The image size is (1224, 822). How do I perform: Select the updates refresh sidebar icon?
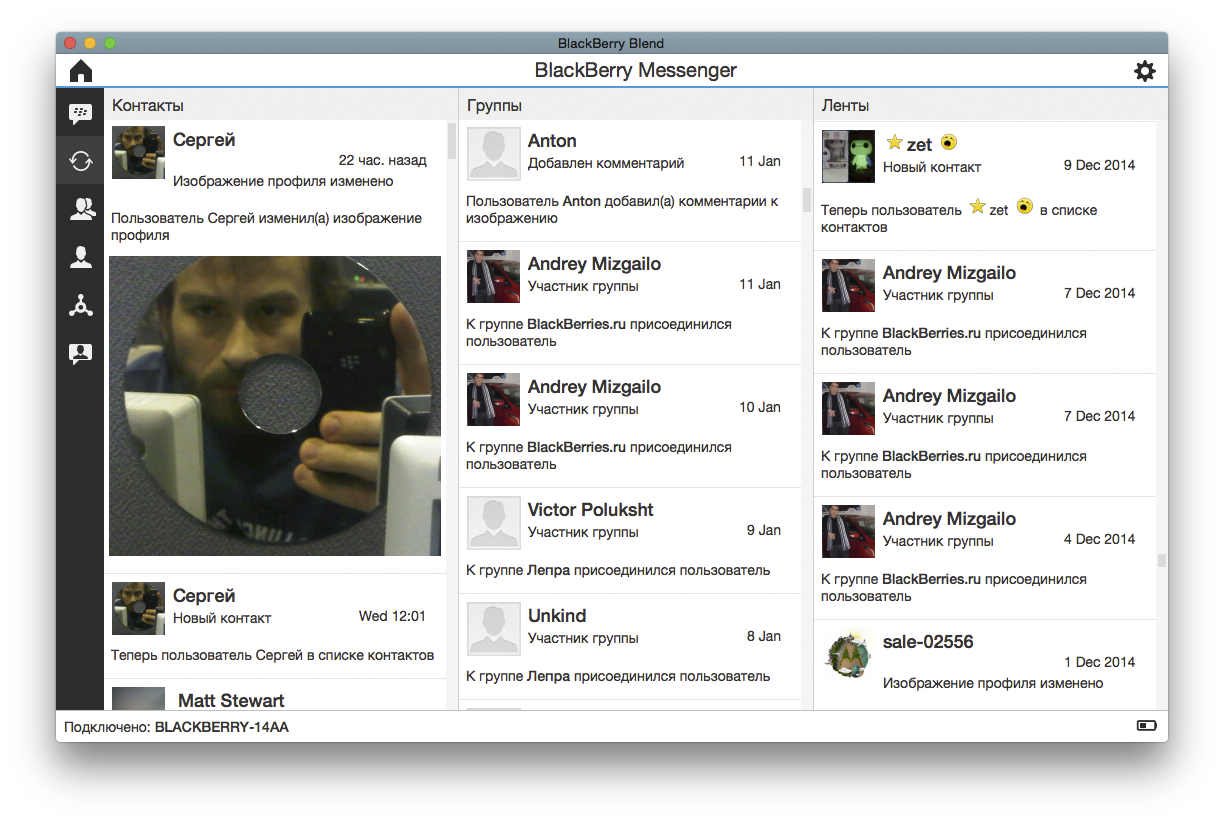coord(80,160)
